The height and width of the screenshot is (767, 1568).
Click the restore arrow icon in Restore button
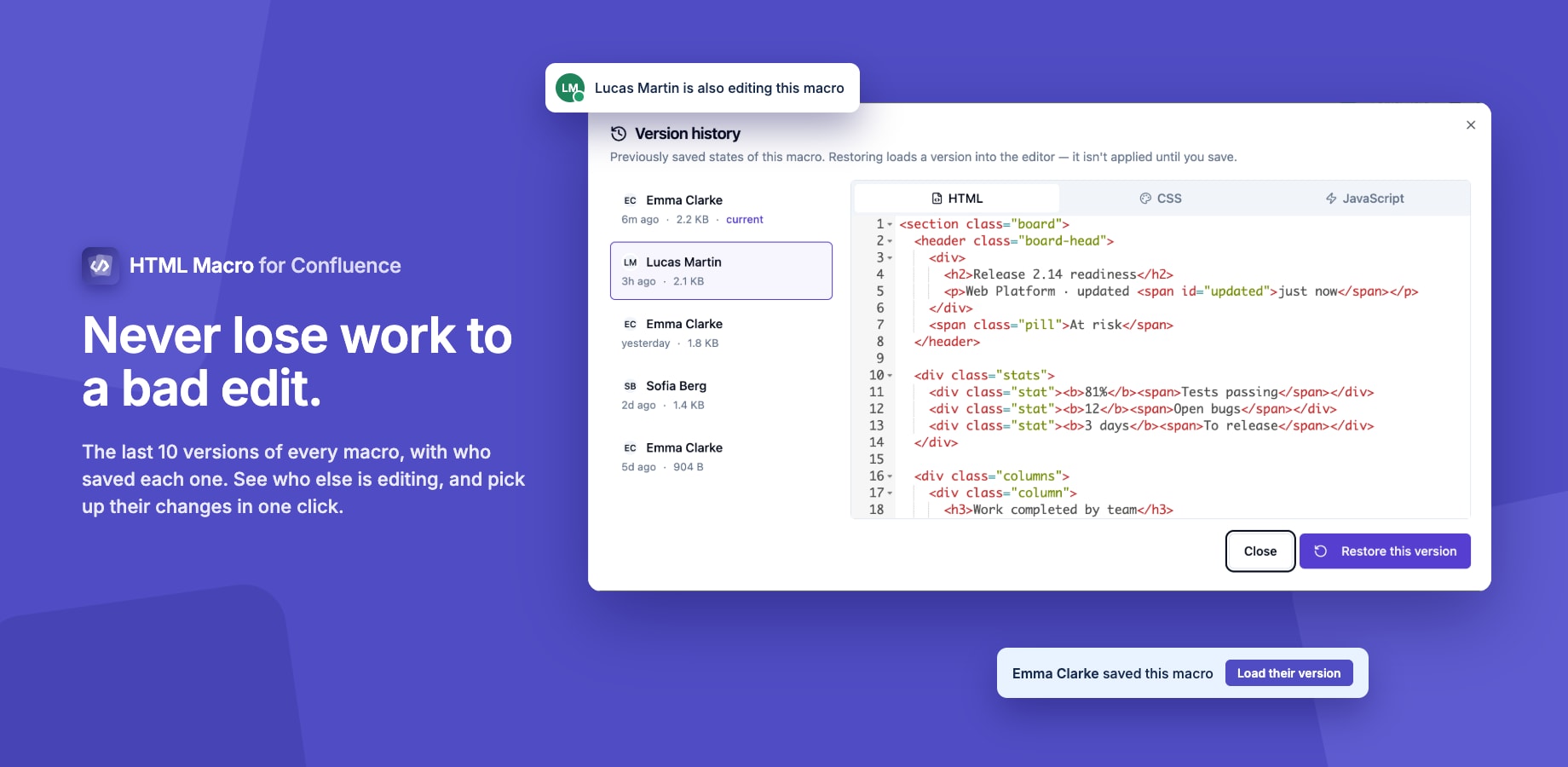point(1320,551)
